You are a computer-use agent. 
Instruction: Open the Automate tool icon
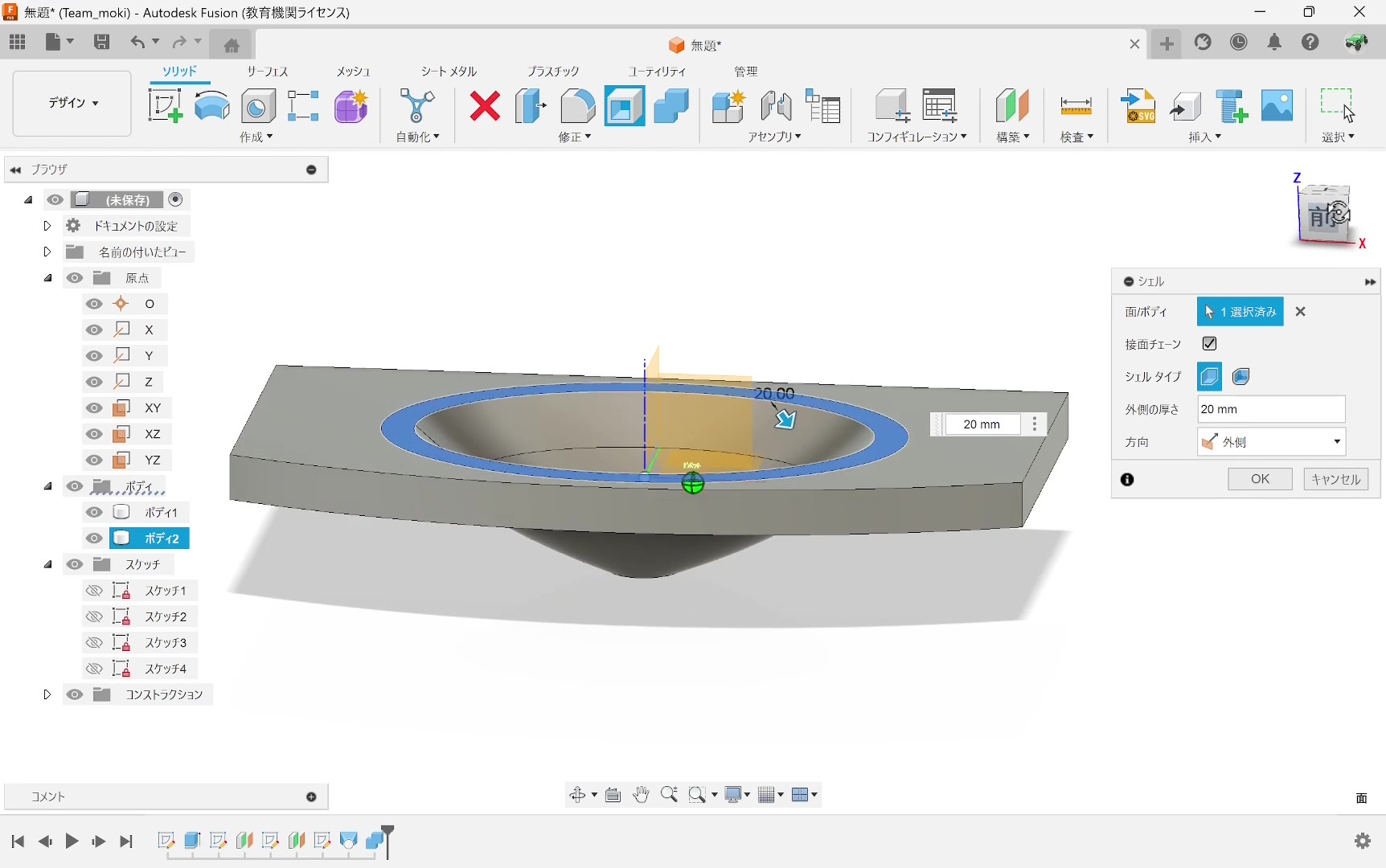tap(416, 106)
